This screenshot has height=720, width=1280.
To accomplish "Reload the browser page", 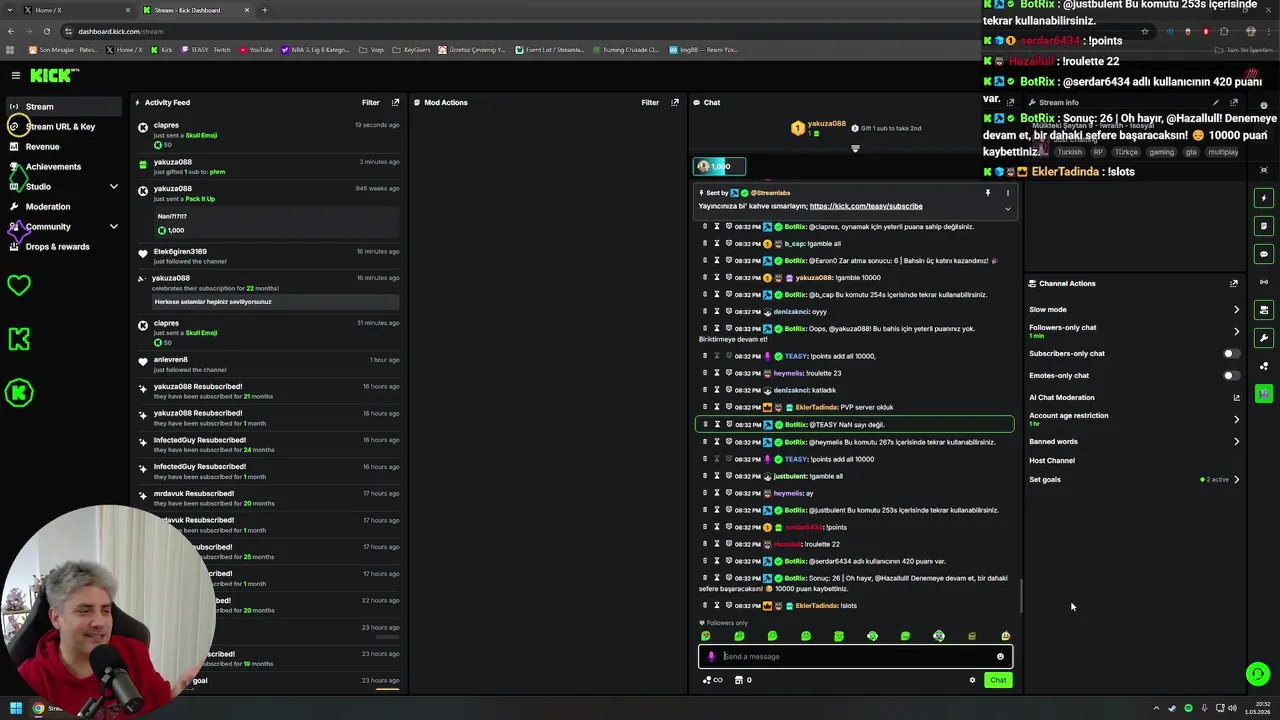I will coord(46,31).
